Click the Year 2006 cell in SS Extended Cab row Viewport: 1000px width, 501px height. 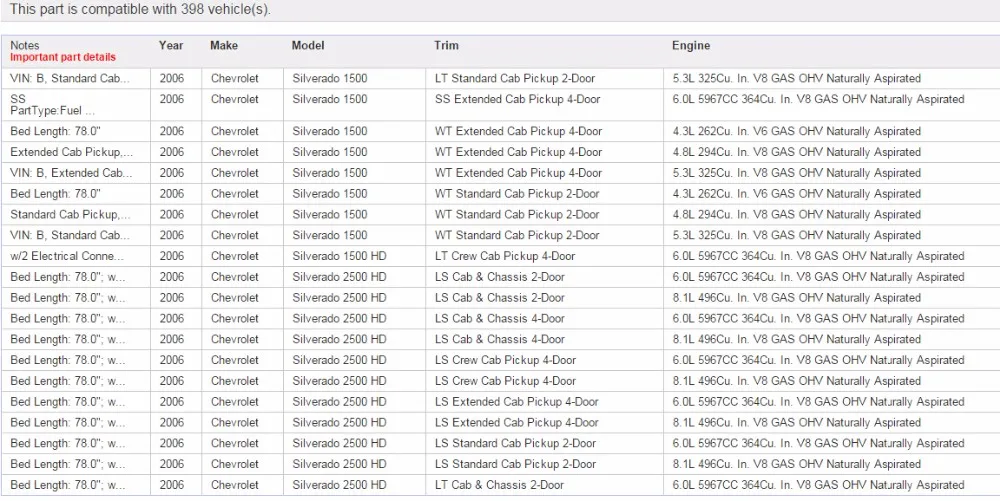(172, 99)
